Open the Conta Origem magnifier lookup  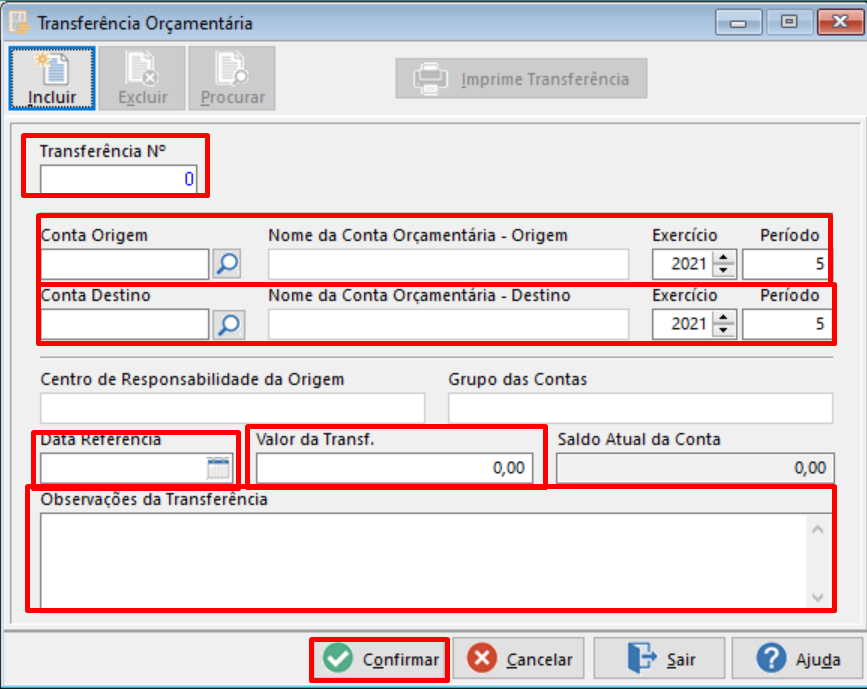pos(227,264)
